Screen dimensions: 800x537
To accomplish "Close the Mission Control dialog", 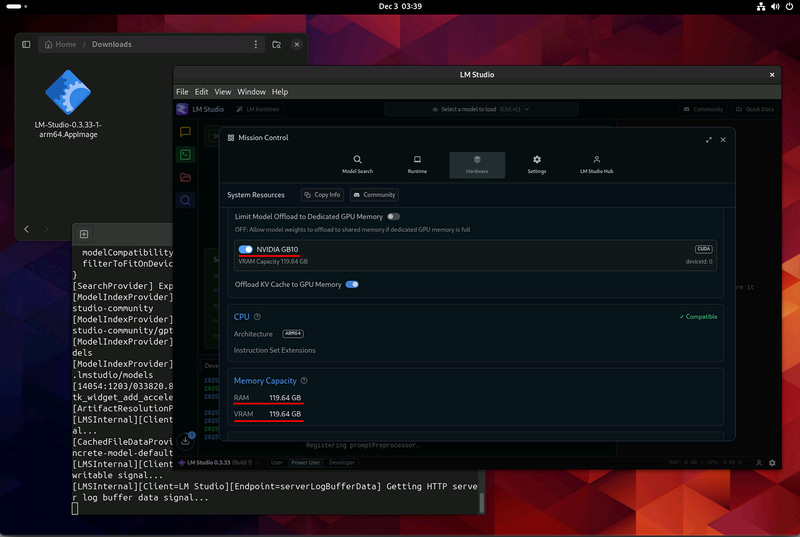I will (723, 140).
